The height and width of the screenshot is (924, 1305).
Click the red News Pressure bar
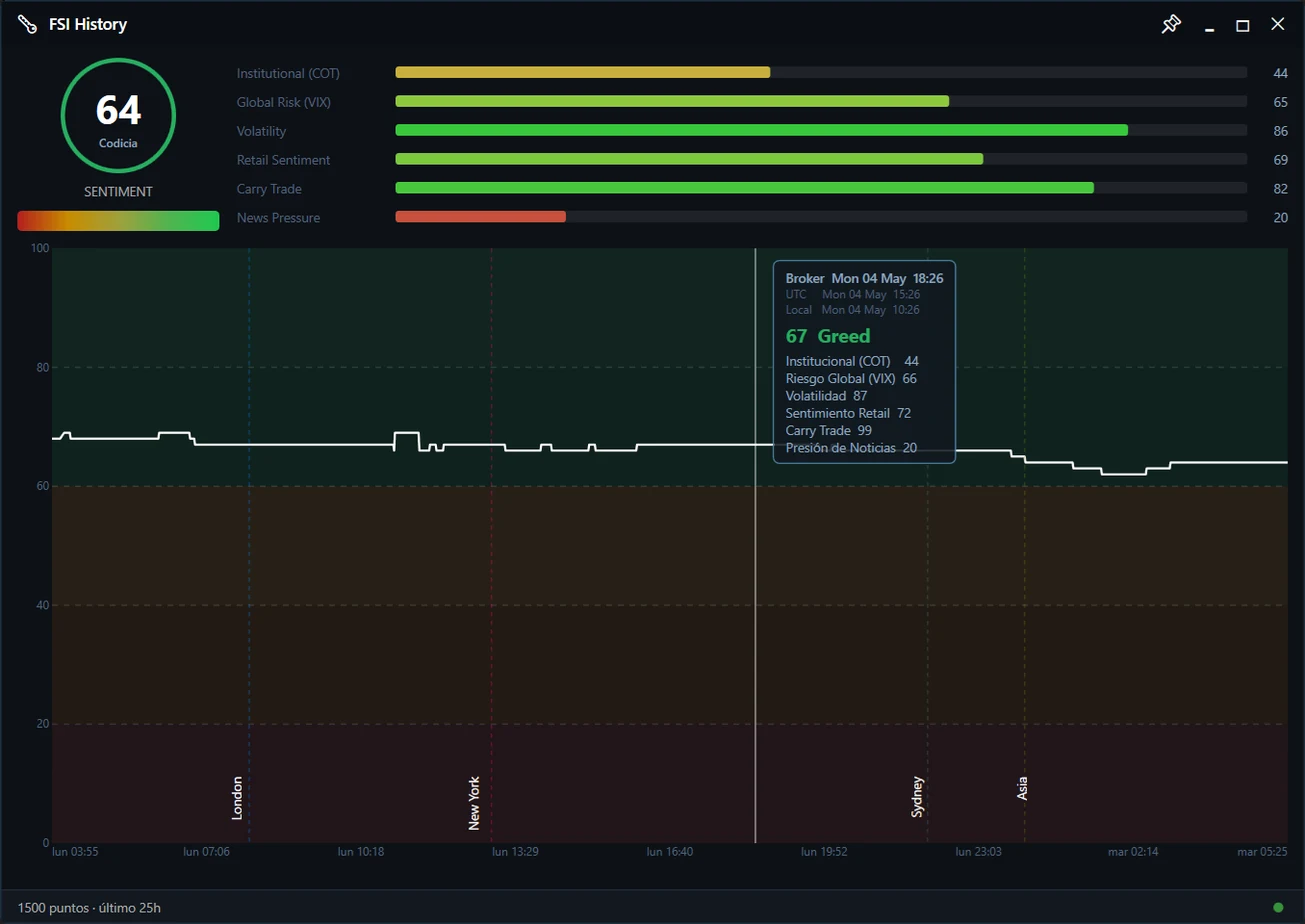(481, 216)
